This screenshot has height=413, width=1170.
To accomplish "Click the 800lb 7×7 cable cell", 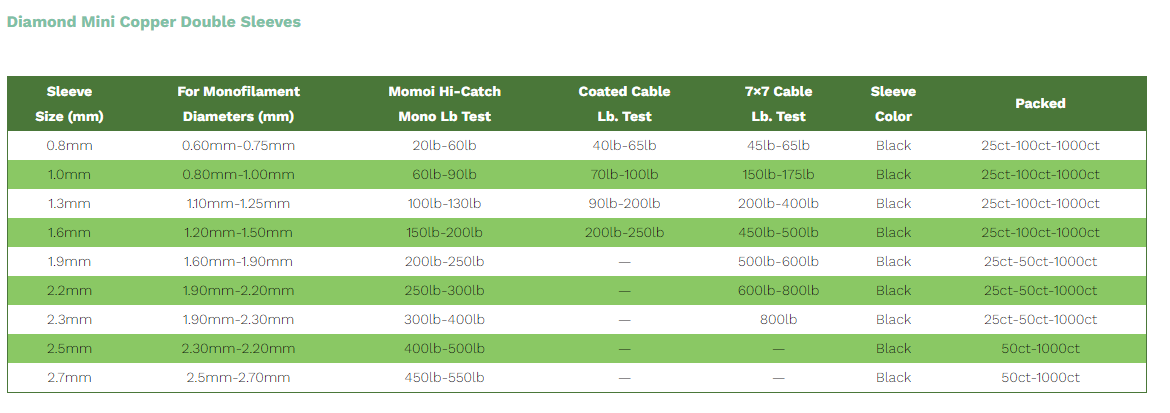I will click(778, 320).
